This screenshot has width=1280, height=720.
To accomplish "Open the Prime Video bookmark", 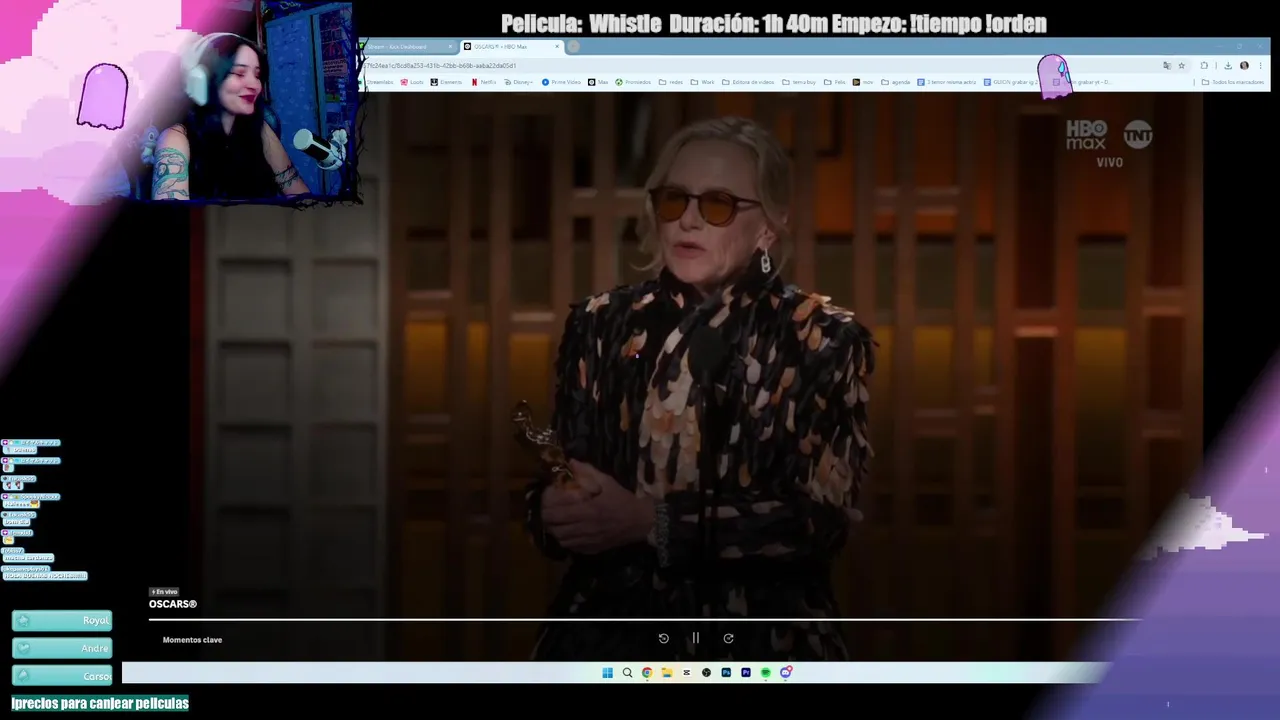I will [x=561, y=82].
